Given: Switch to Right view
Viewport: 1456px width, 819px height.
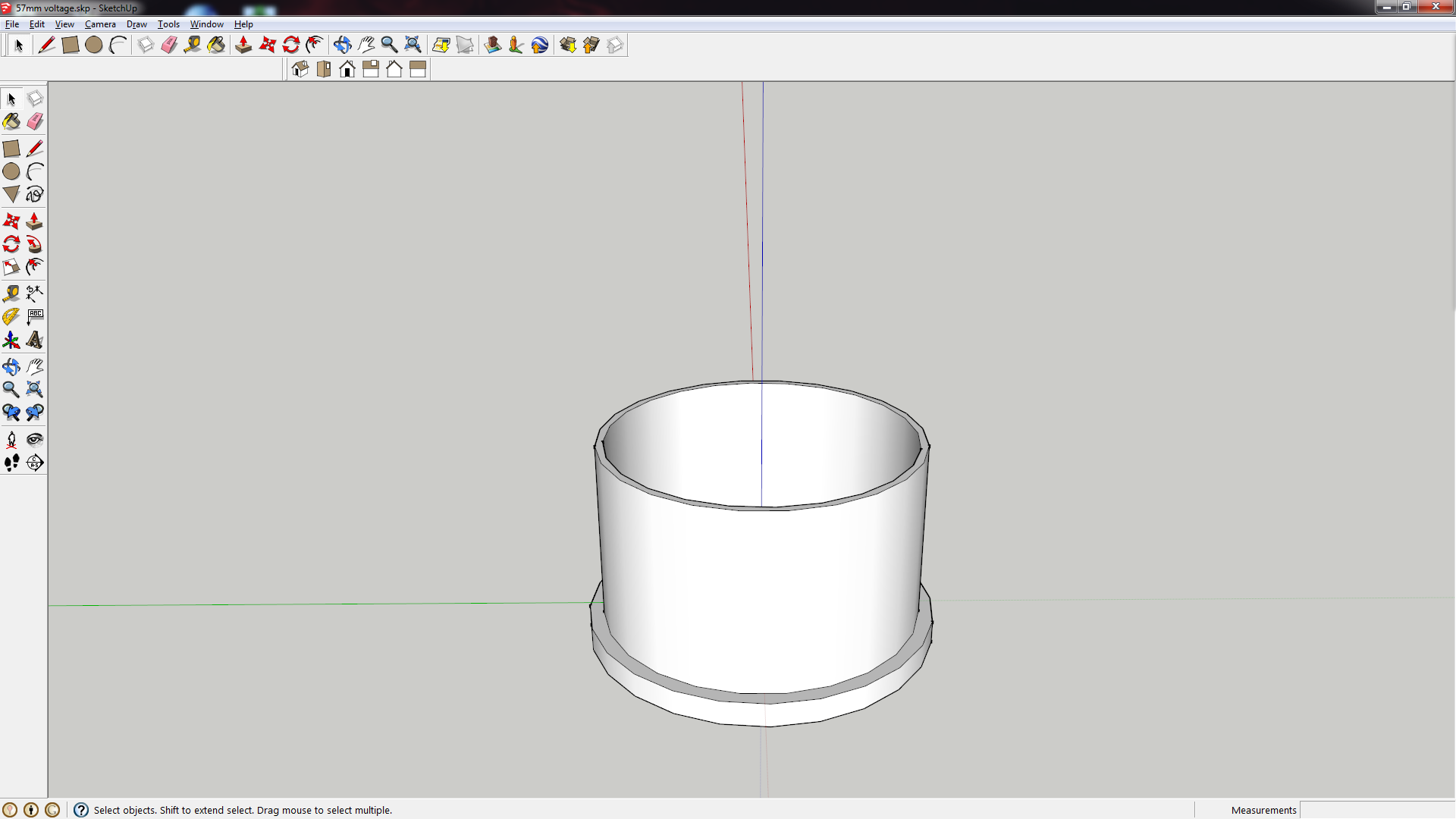Looking at the screenshot, I should (x=371, y=70).
